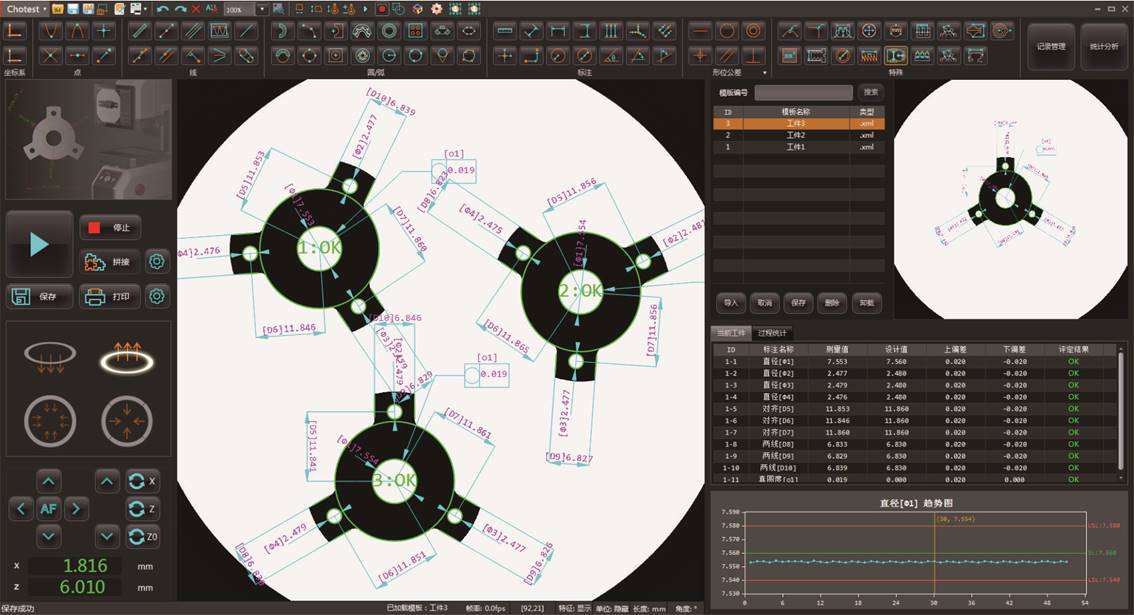Select the concentricity tolerance tool
Viewport: 1134px width, 615px height.
(x=754, y=30)
